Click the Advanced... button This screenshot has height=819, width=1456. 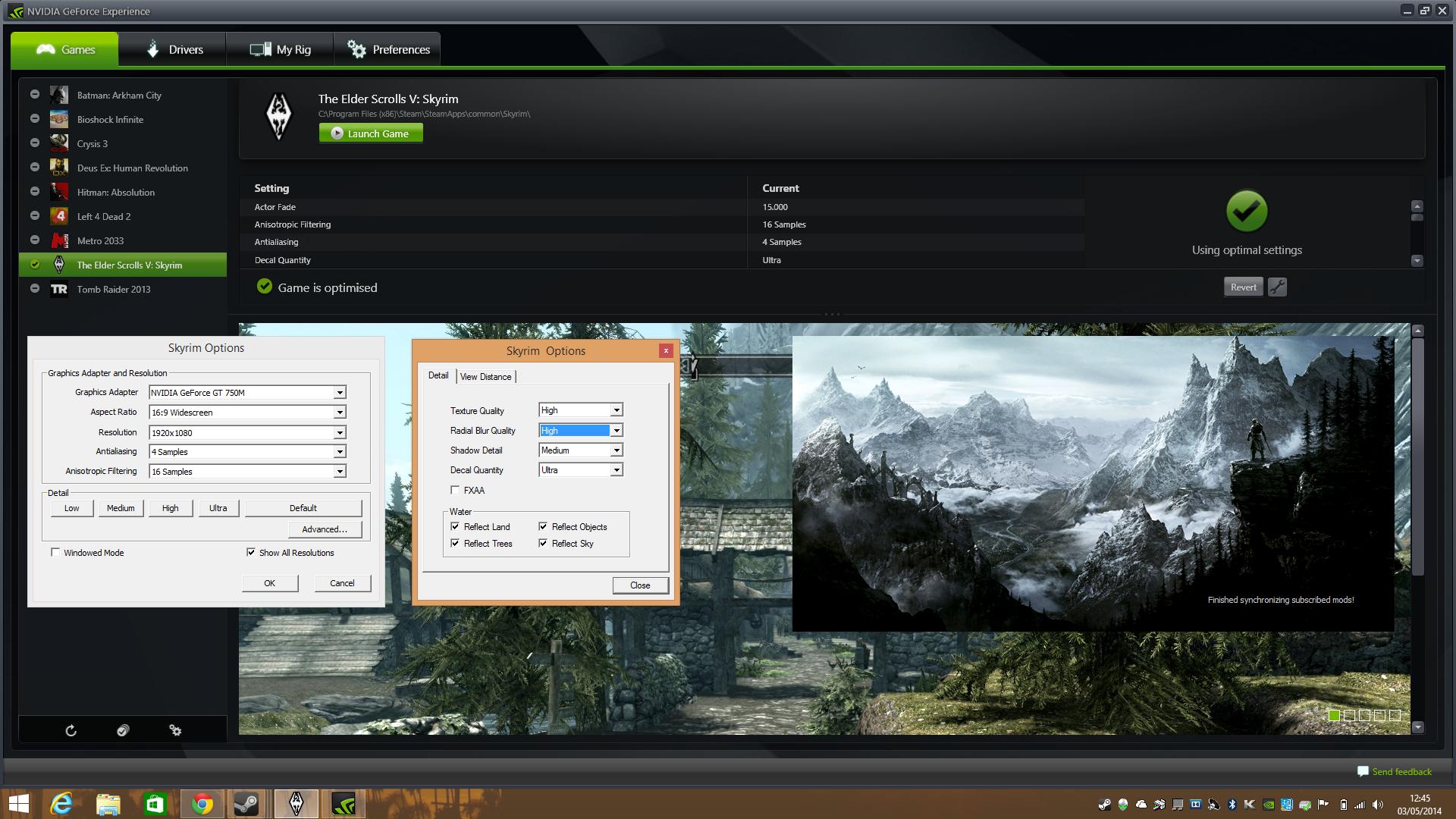point(325,529)
